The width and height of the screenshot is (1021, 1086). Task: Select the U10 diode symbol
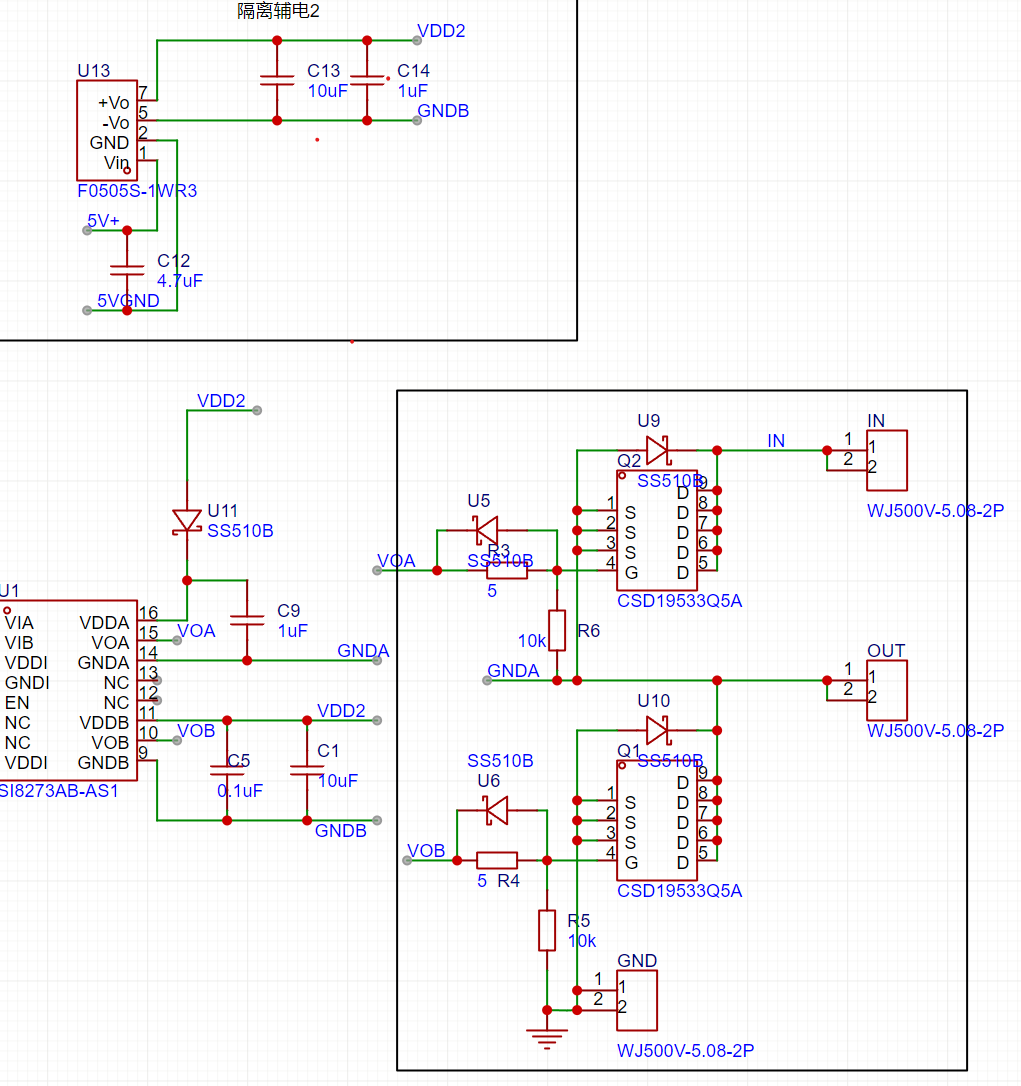[x=657, y=730]
